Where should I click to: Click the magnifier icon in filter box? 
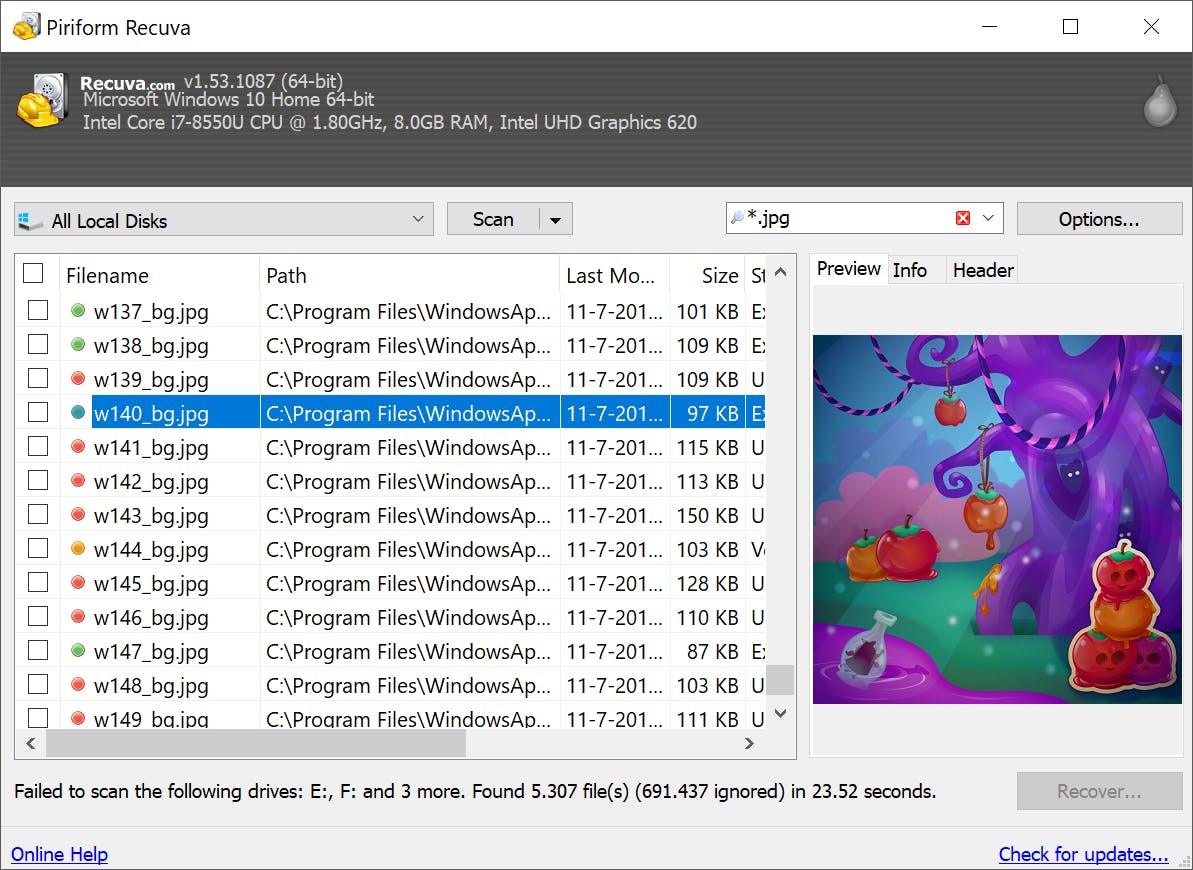(736, 218)
